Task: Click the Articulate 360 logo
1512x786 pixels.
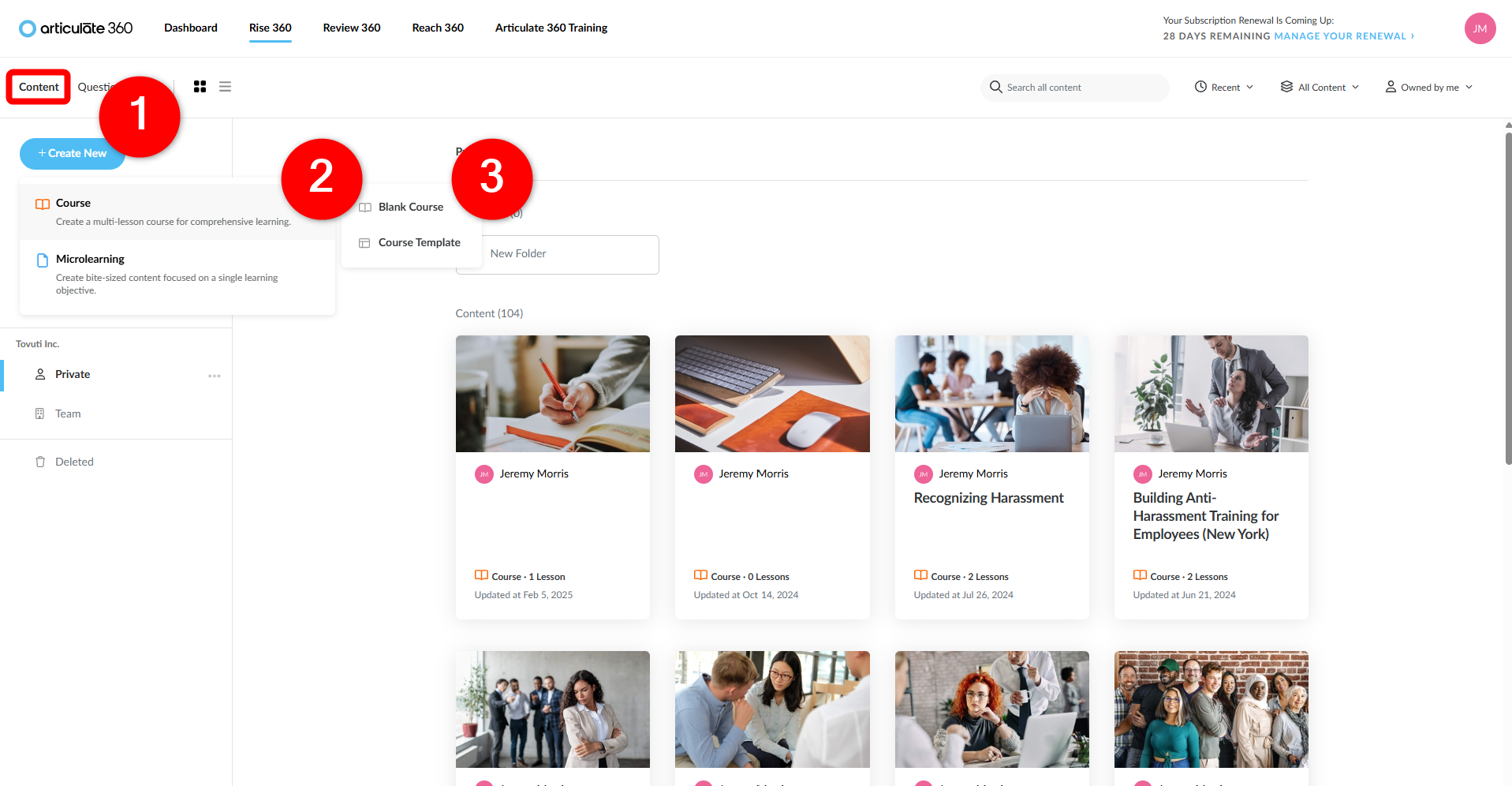Action: click(x=76, y=28)
